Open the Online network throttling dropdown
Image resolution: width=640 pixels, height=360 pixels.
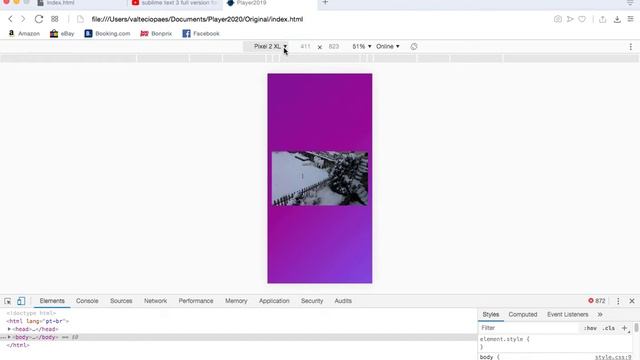point(388,47)
